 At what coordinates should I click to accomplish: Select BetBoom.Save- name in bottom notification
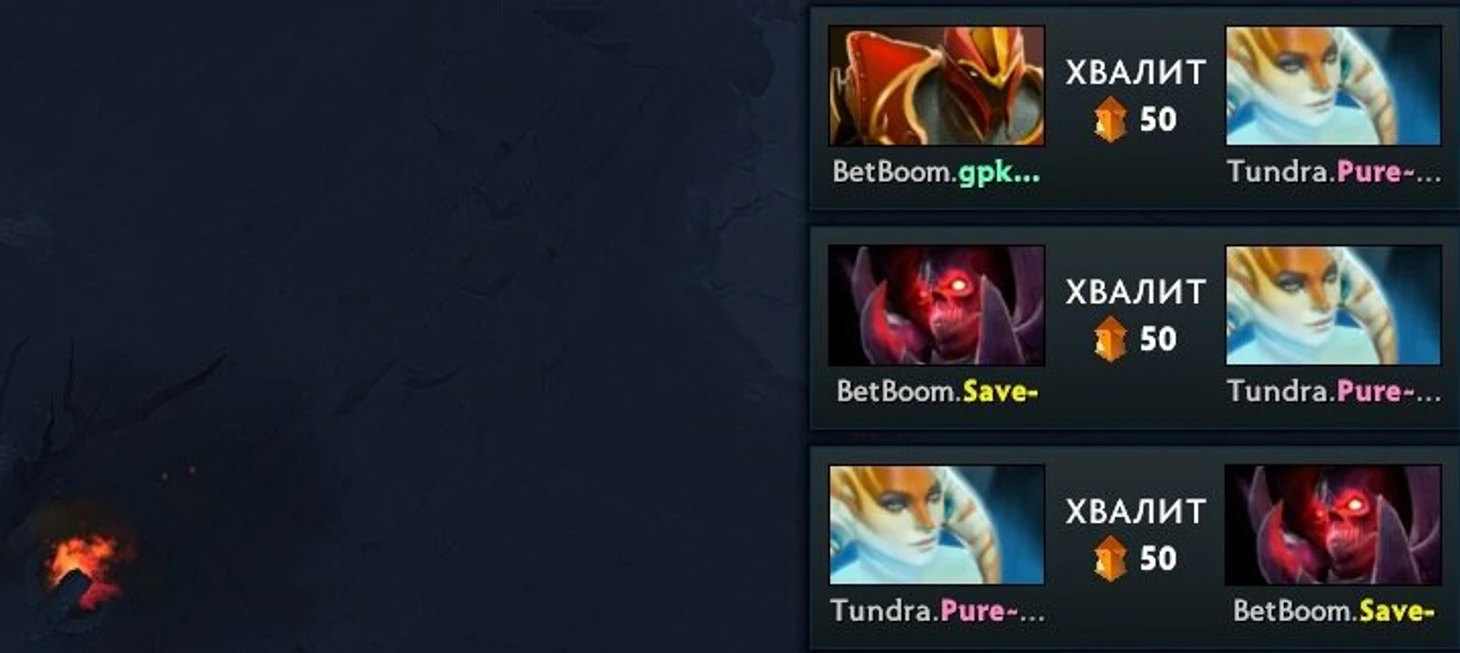click(1334, 610)
